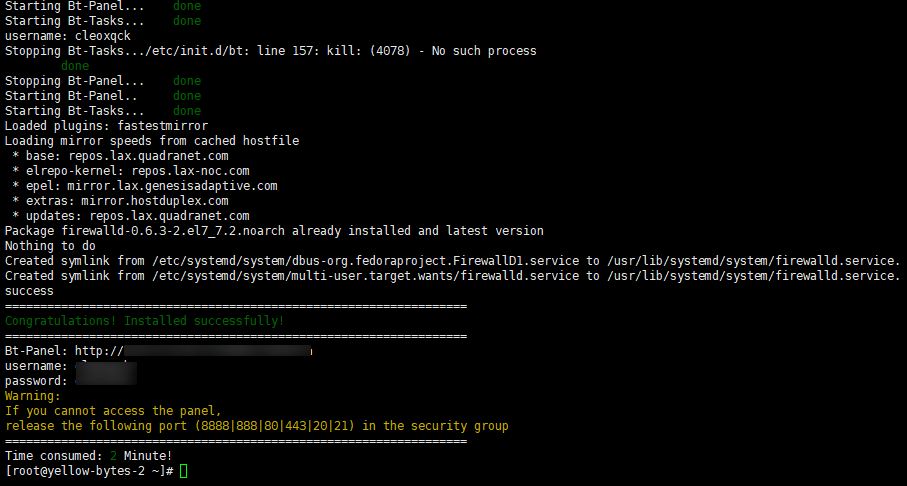This screenshot has height=486, width=907.
Task: Select the extras mirror.hostduplex.com mirror
Action: pos(154,201)
